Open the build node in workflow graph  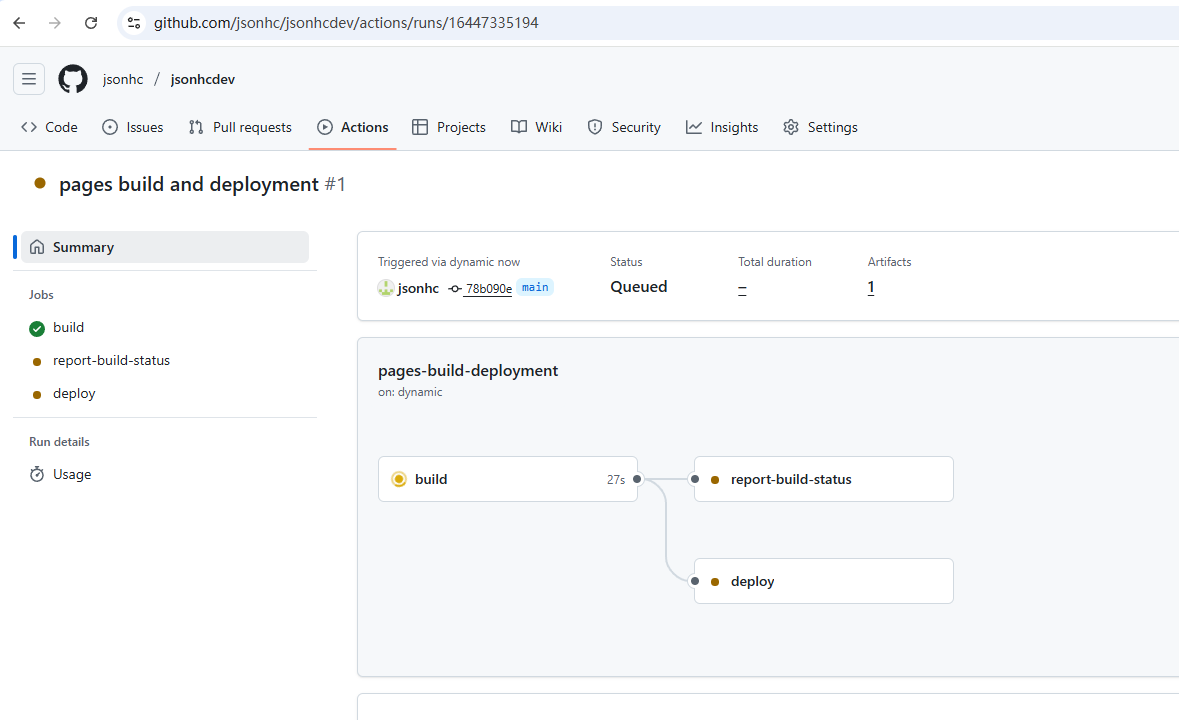click(x=508, y=479)
